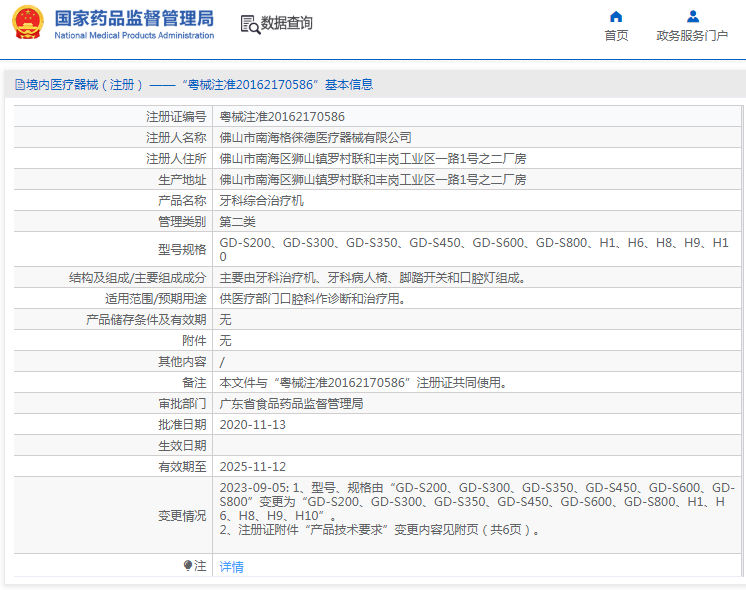Click the 变更情况 row label
This screenshot has width=746, height=590.
[x=182, y=516]
